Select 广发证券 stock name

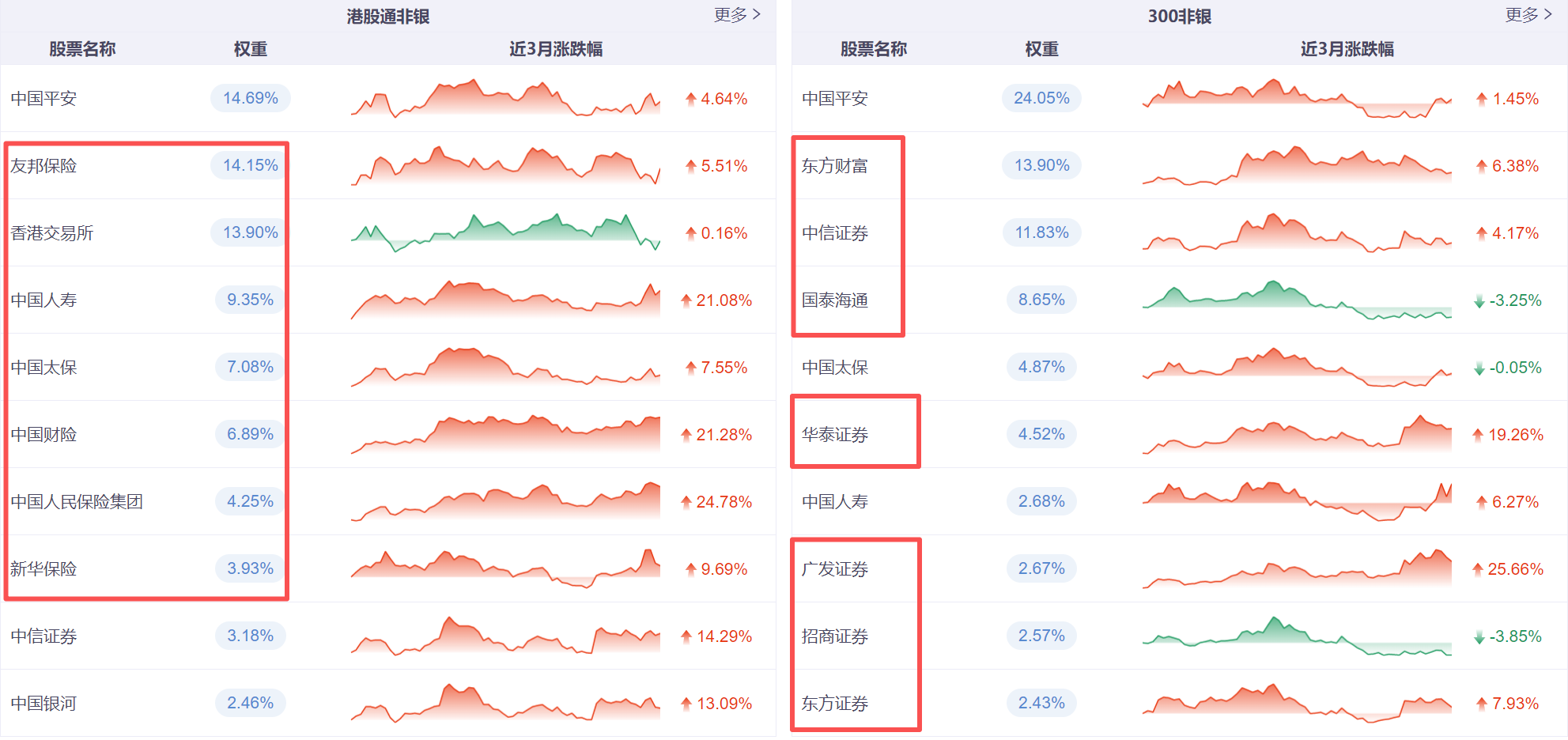click(835, 569)
